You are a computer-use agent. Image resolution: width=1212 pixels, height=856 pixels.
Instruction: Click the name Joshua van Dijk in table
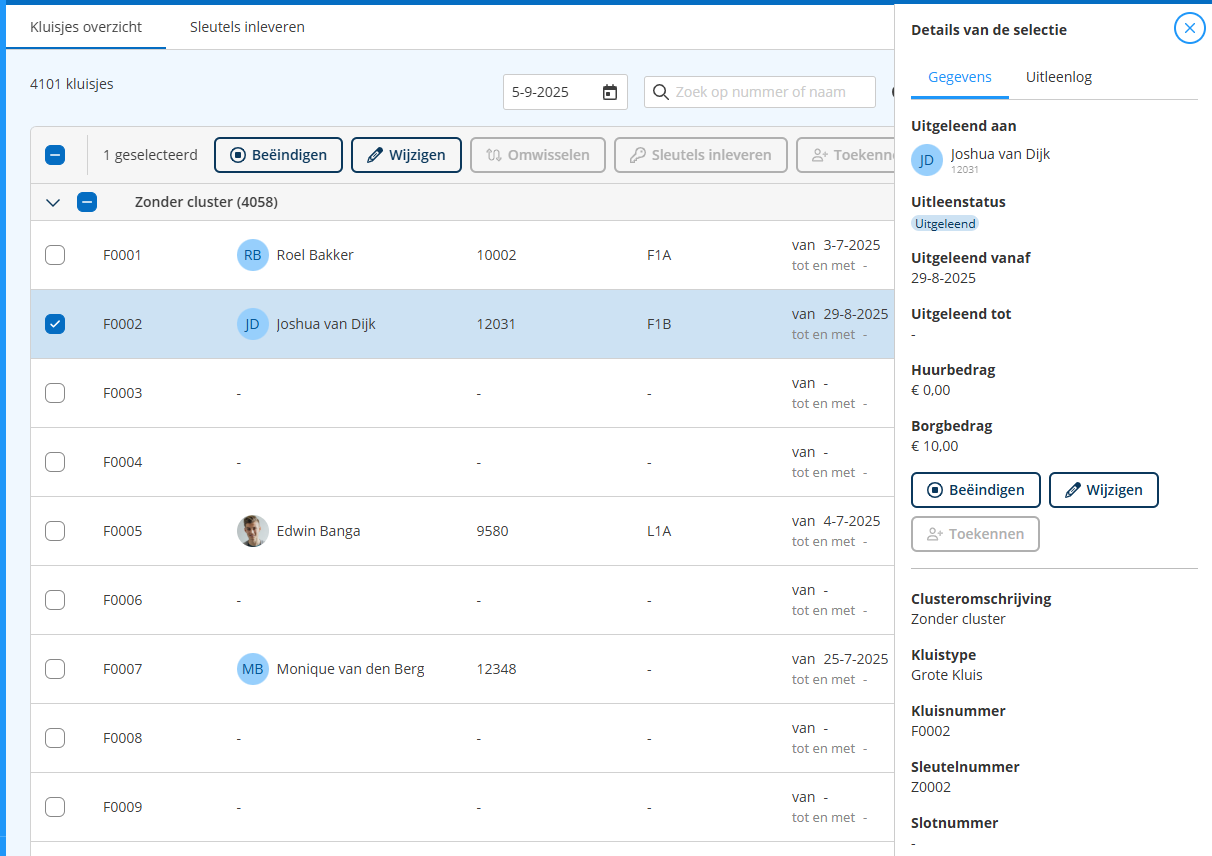(x=326, y=324)
